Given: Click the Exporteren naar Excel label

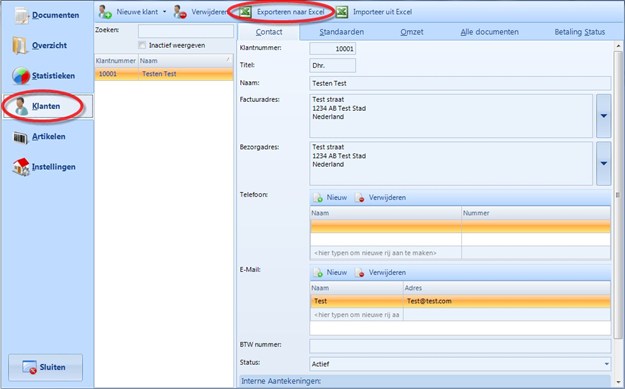Looking at the screenshot, I should [291, 12].
